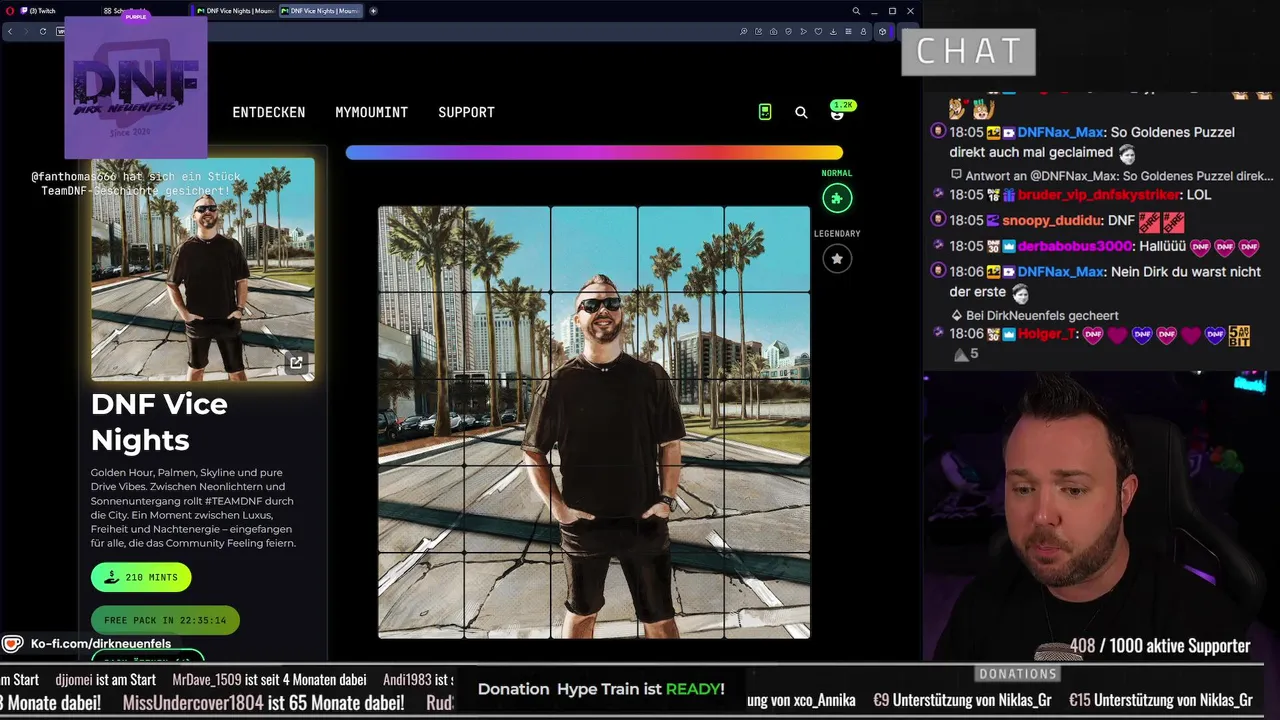Select the bottom-right puzzle tile
The height and width of the screenshot is (720, 1280).
coord(767,595)
